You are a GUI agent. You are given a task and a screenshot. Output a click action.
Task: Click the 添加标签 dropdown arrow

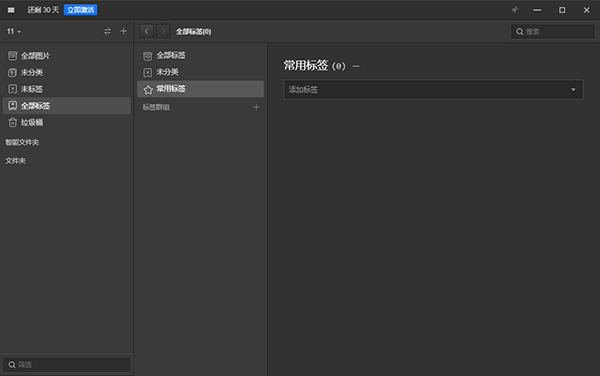tap(573, 90)
